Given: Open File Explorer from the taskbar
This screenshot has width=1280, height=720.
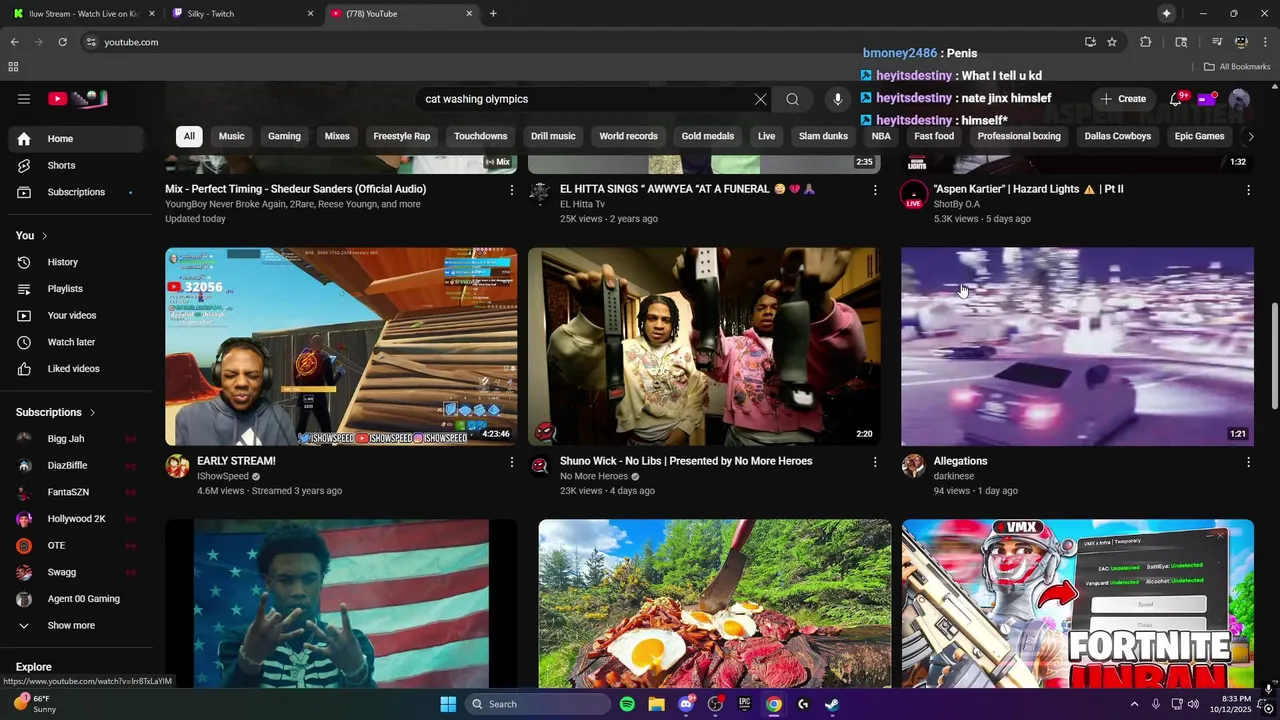Looking at the screenshot, I should (656, 704).
